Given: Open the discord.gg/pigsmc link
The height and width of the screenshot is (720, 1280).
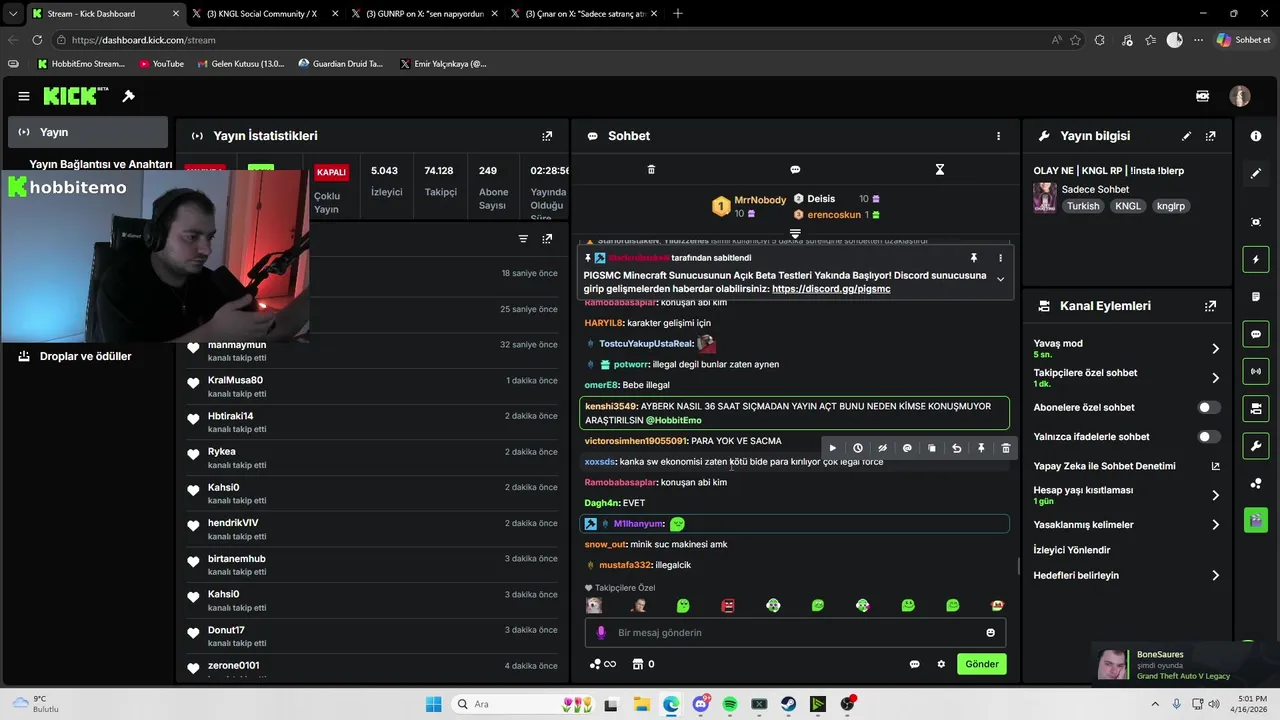Looking at the screenshot, I should point(831,289).
